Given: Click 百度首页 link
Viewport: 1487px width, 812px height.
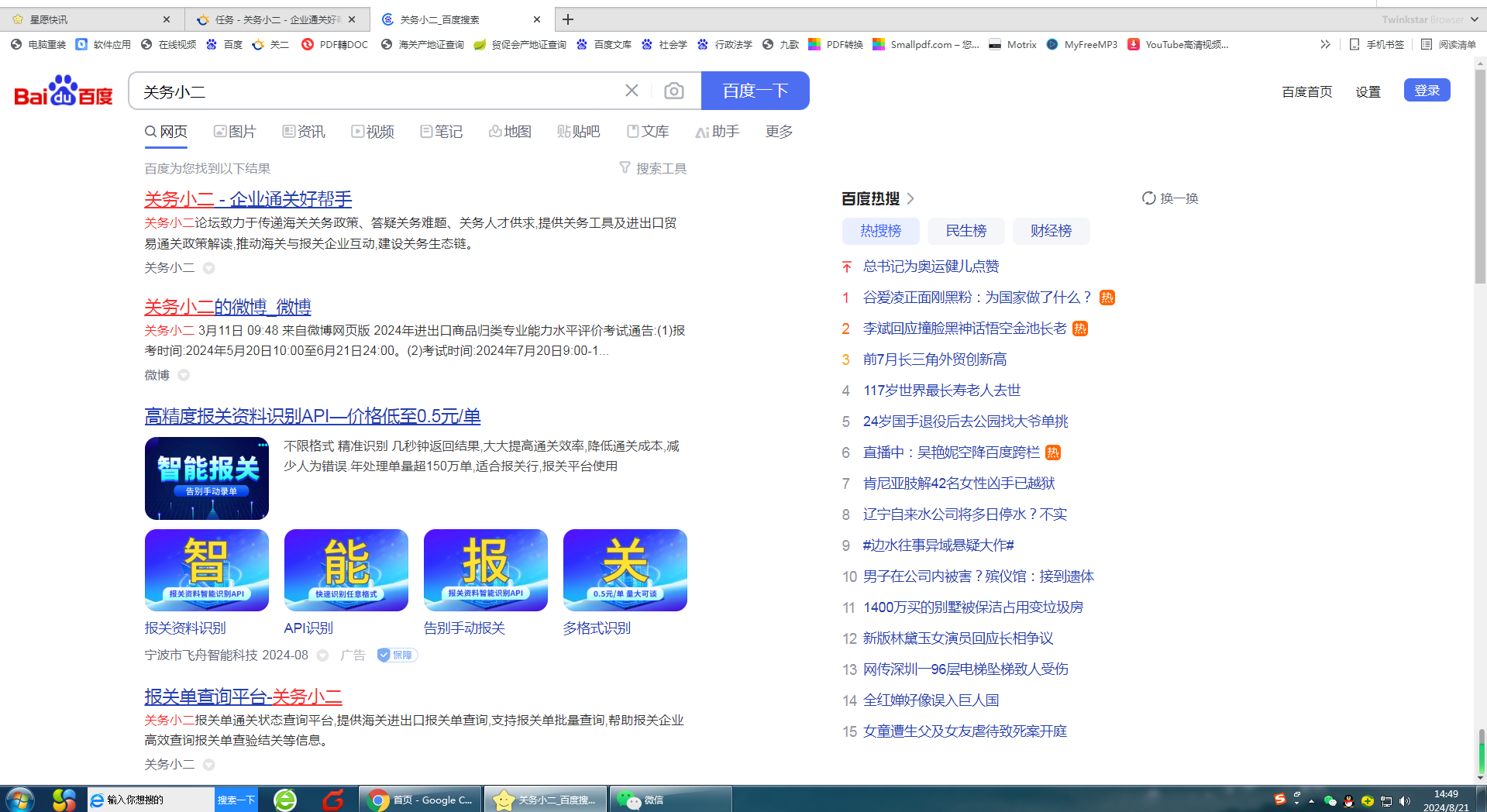Looking at the screenshot, I should click(x=1307, y=91).
